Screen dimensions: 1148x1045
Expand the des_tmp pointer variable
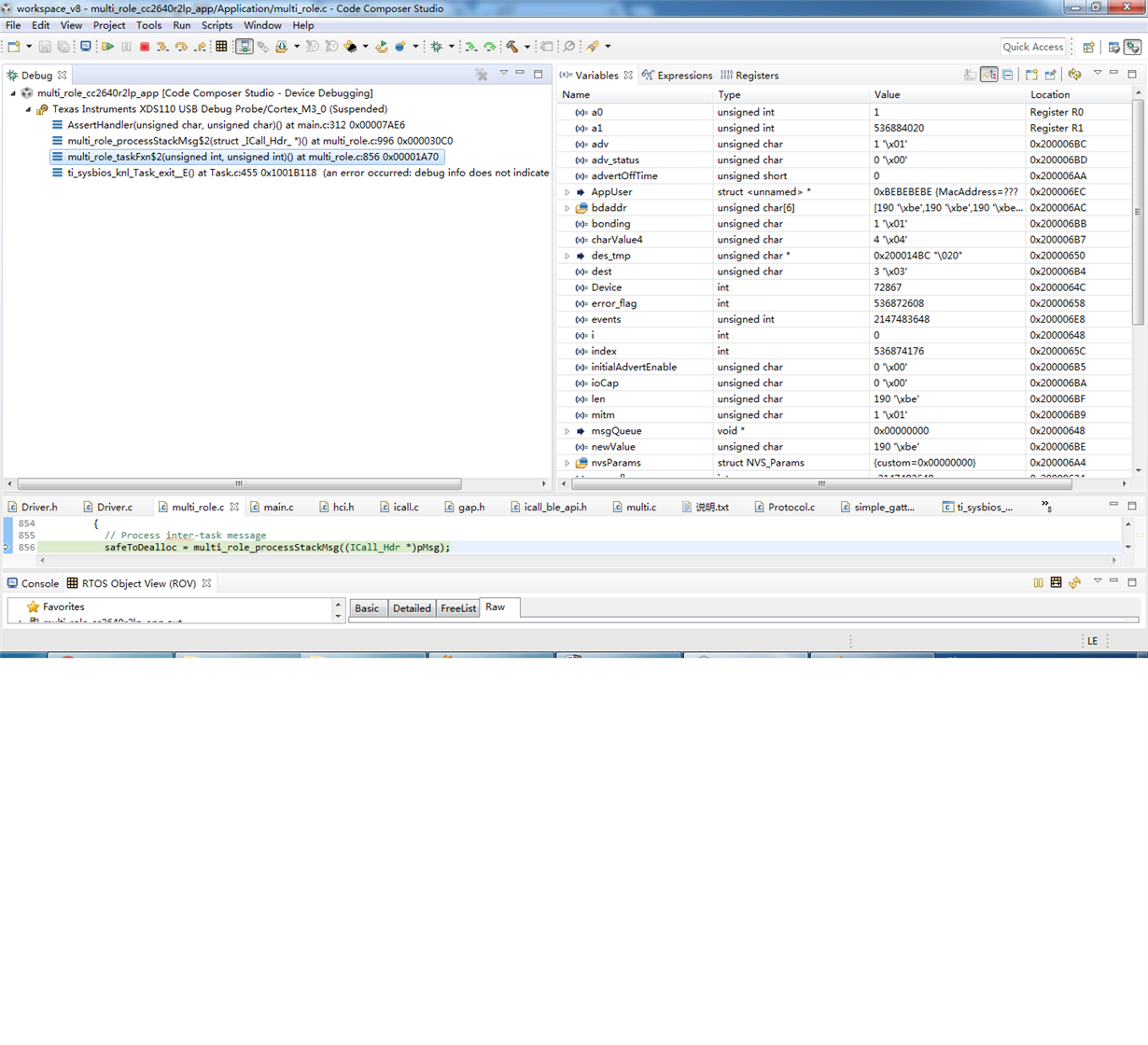[567, 256]
